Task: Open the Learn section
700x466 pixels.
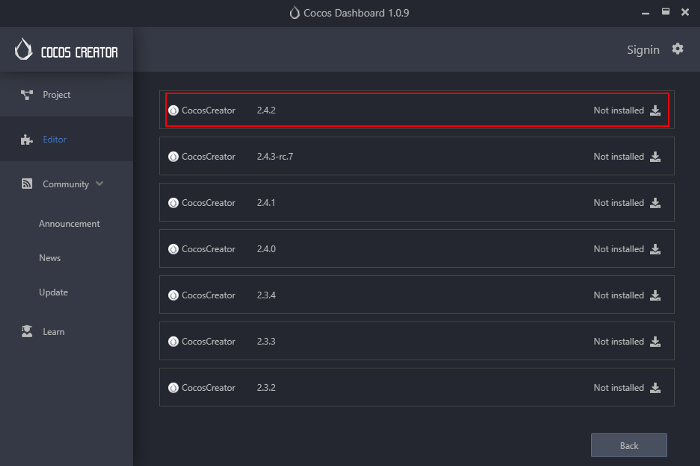Action: [53, 331]
